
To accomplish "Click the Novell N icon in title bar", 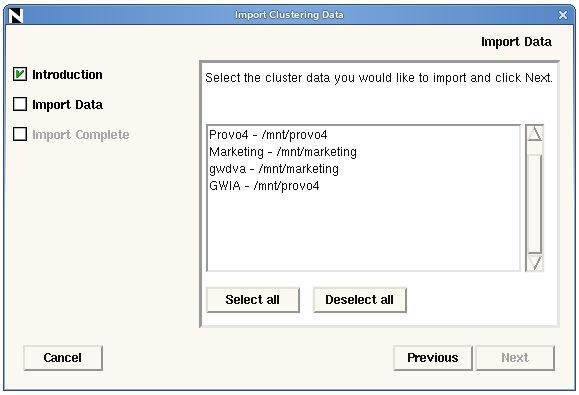I will [x=16, y=15].
